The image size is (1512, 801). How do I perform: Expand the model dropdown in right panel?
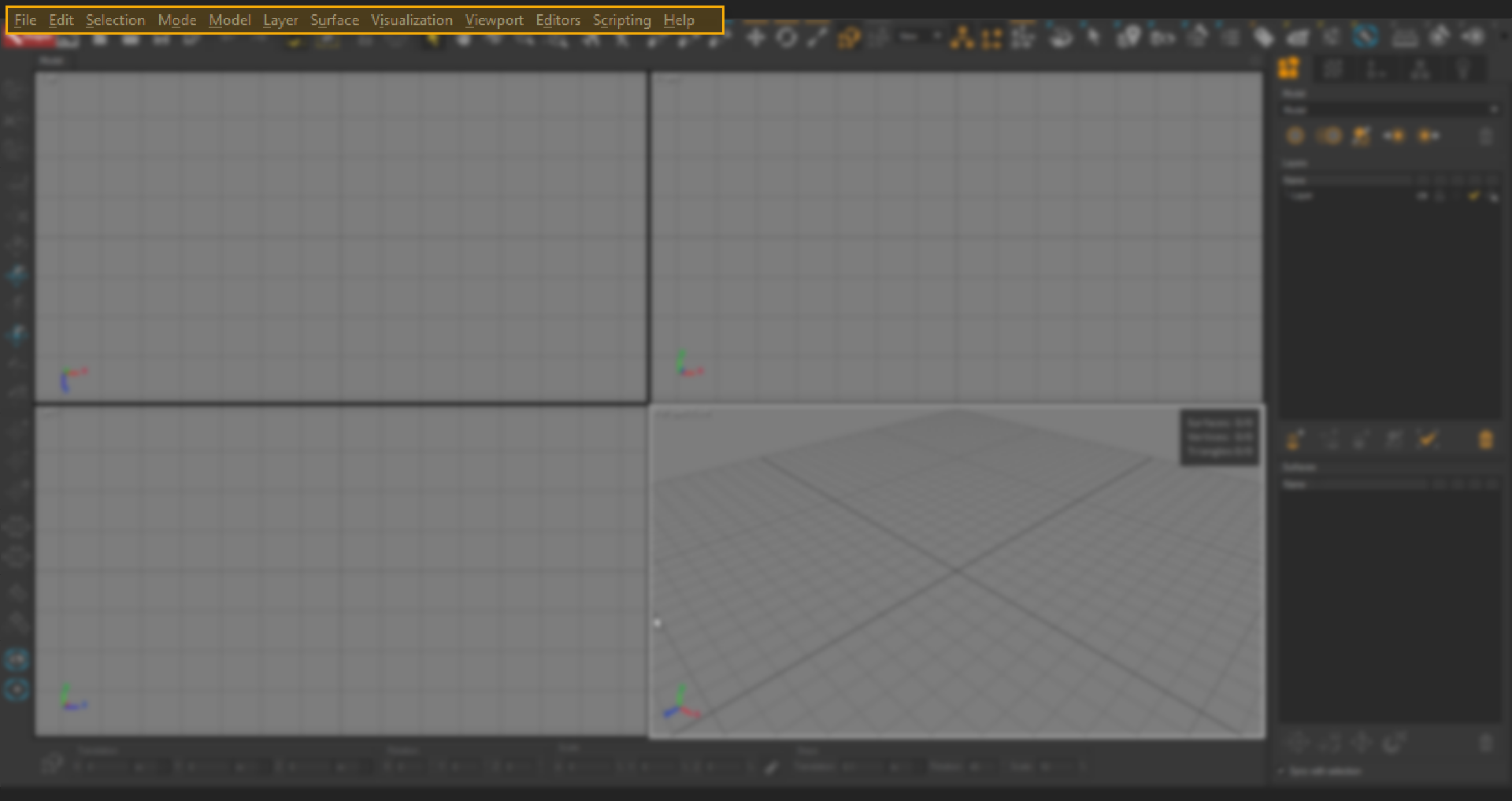point(1493,109)
